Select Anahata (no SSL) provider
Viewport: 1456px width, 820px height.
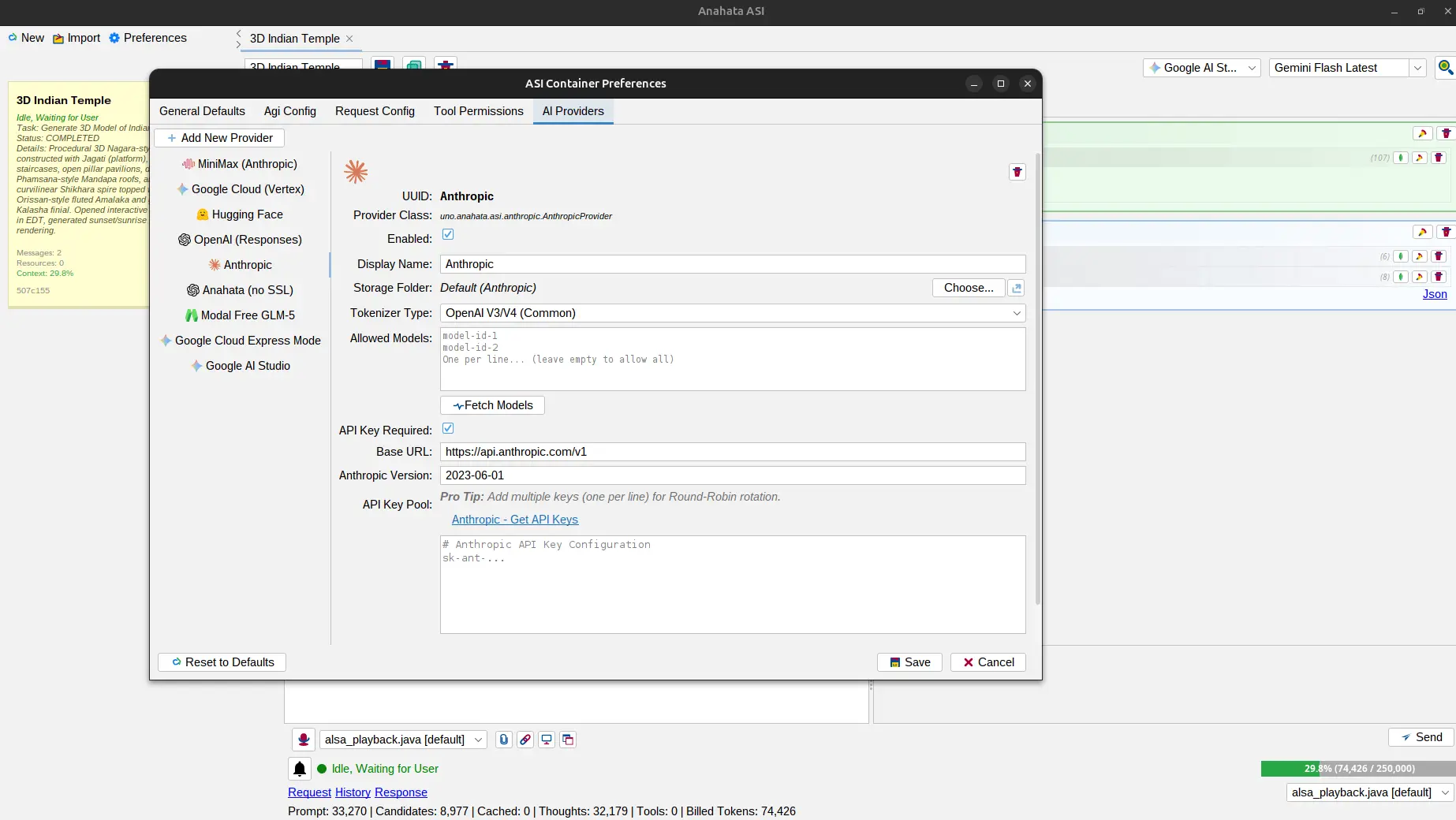pos(240,290)
